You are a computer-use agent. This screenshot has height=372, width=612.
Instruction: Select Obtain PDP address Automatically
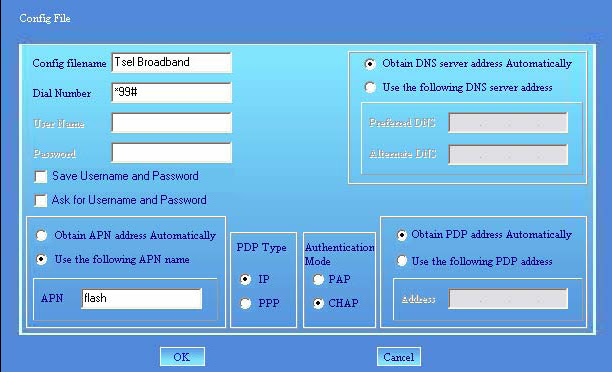pos(402,235)
